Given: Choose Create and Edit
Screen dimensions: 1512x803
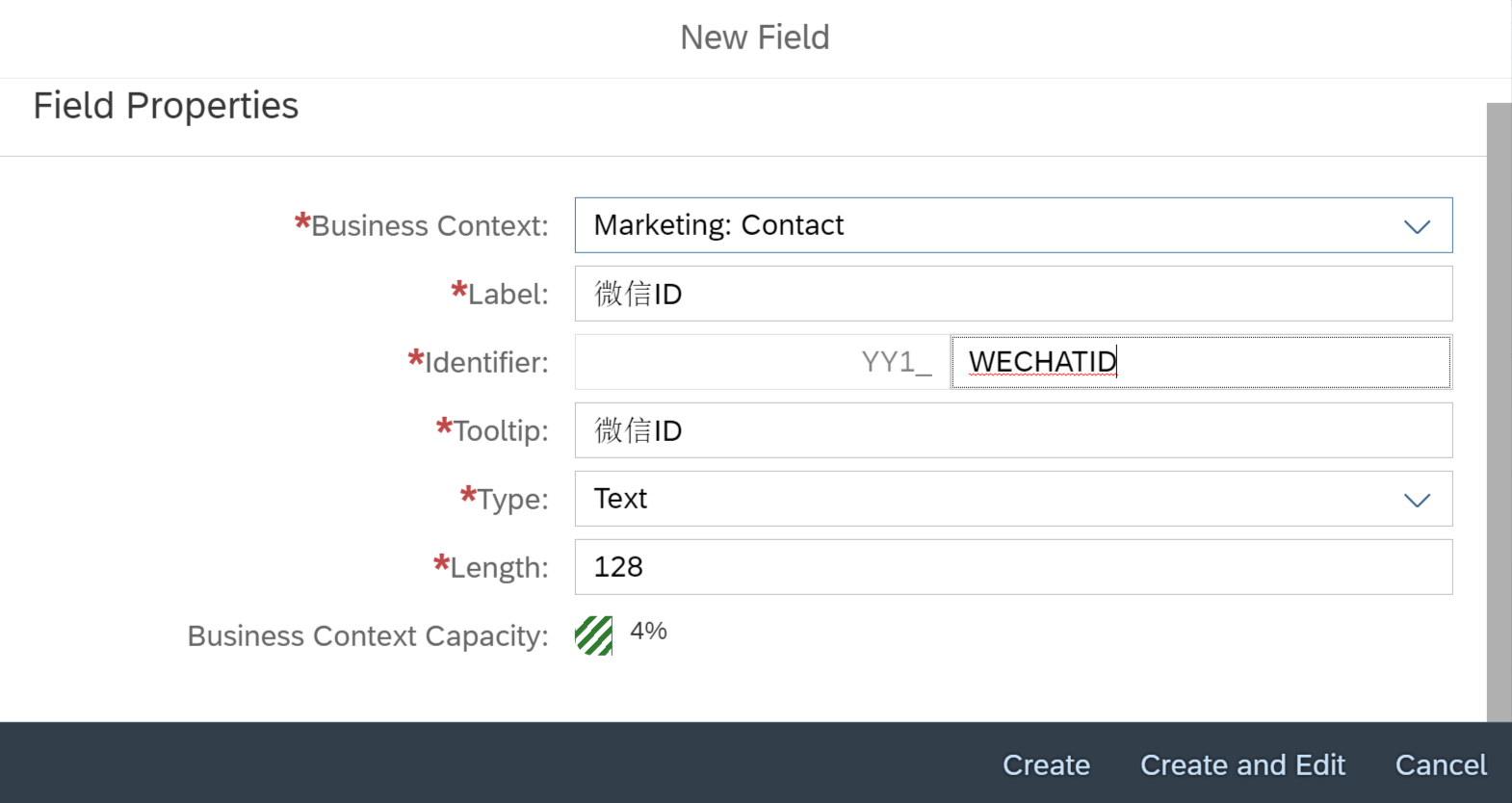Looking at the screenshot, I should click(x=1242, y=764).
